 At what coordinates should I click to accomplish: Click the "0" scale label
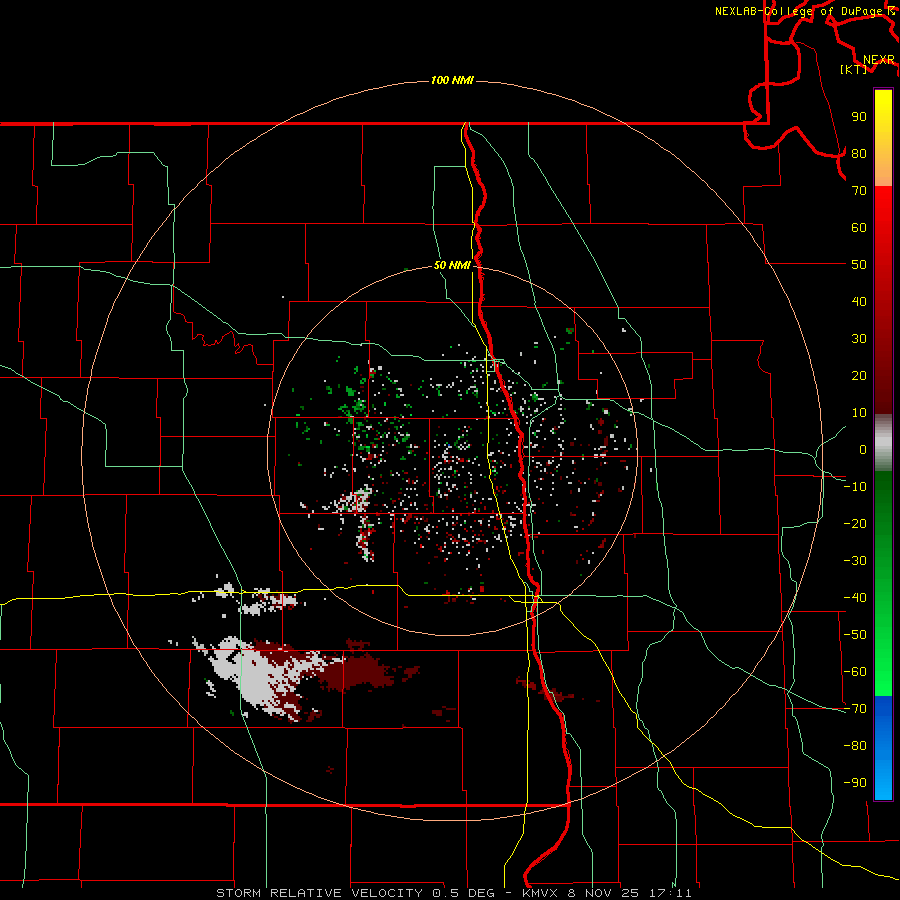click(863, 449)
